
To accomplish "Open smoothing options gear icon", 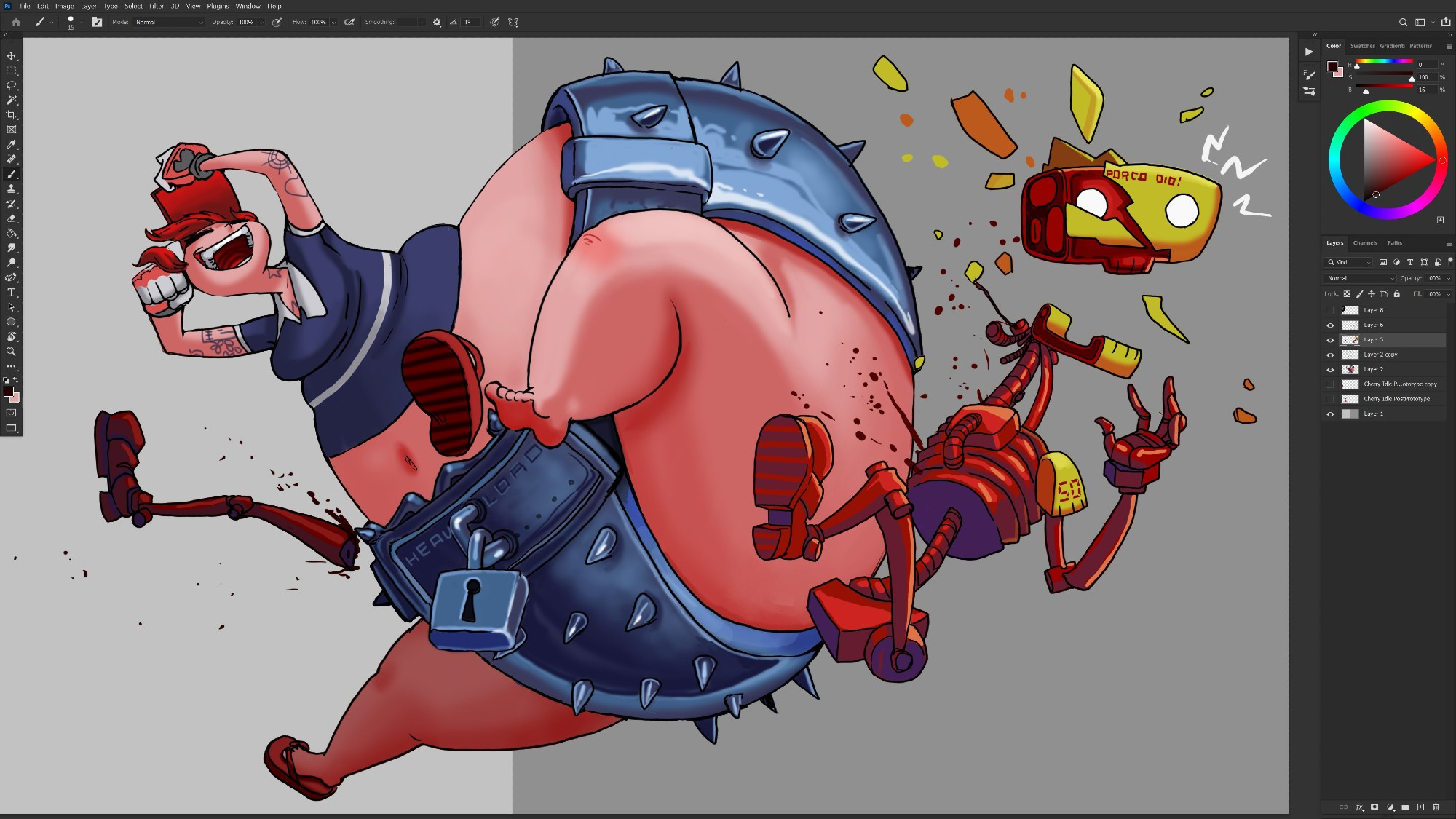I will 437,22.
